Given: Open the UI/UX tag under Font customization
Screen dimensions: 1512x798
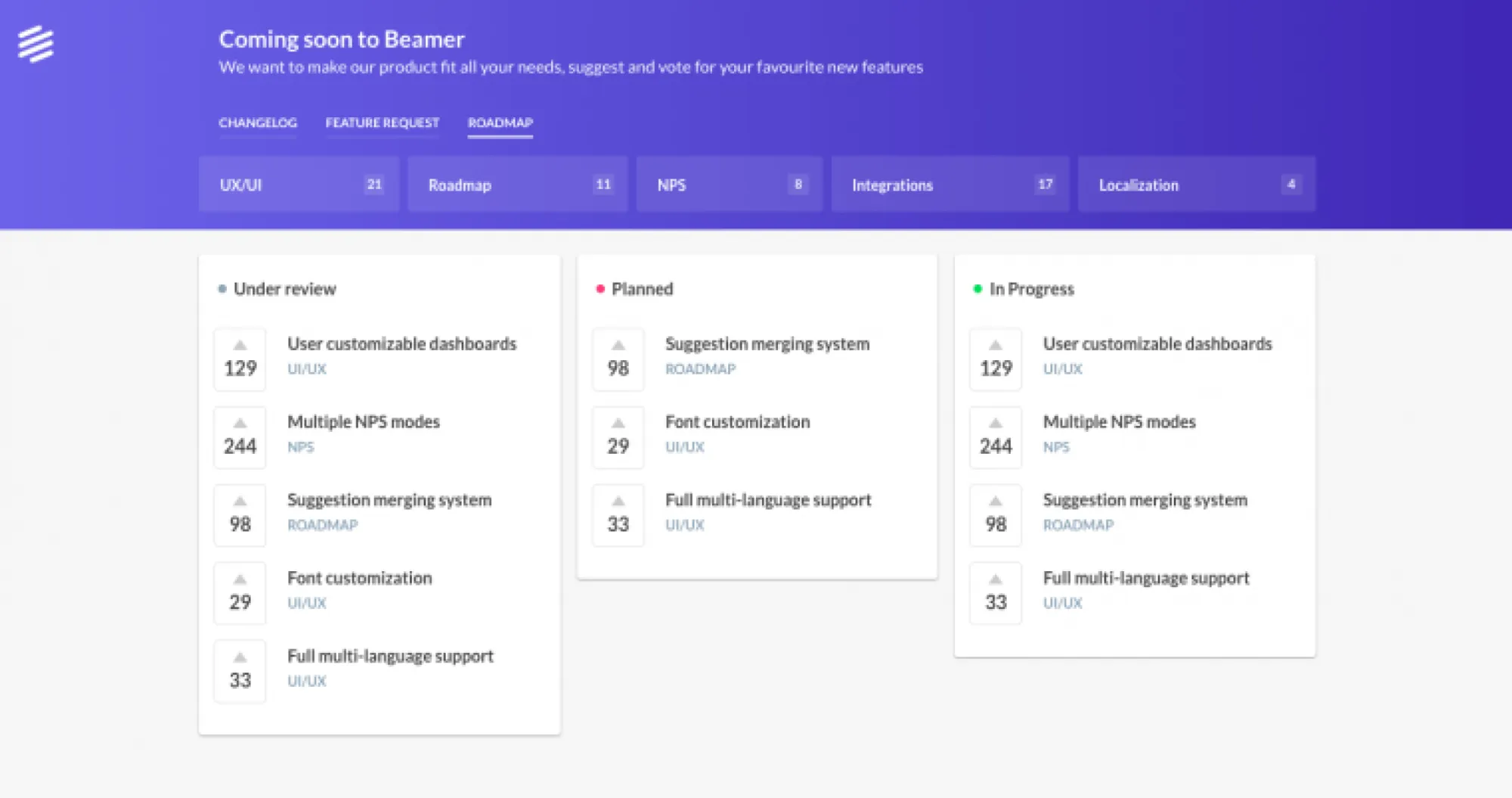Looking at the screenshot, I should [306, 603].
